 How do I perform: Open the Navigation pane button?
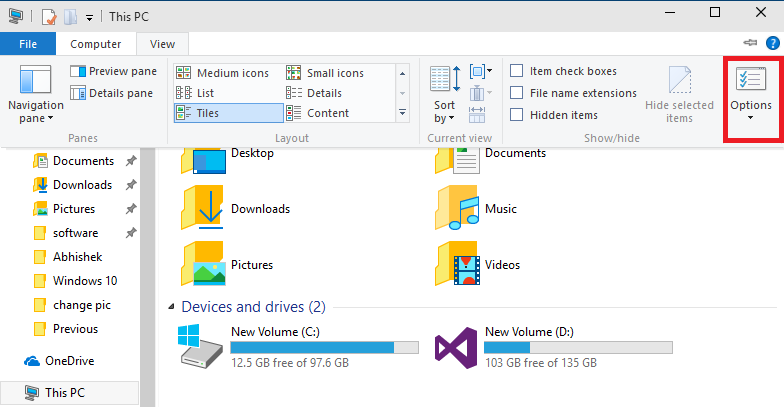[35, 97]
